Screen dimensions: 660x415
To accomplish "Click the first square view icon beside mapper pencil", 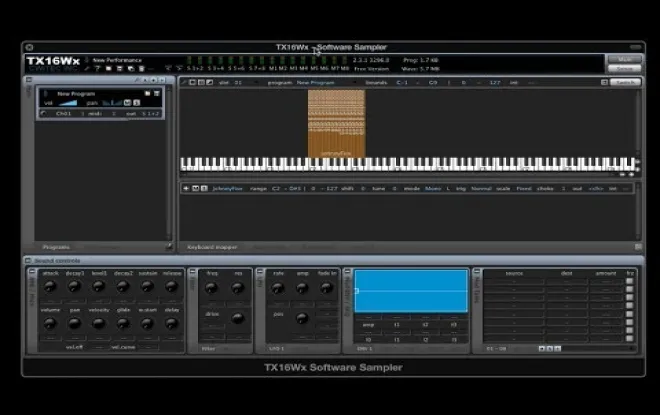I will pyautogui.click(x=192, y=82).
